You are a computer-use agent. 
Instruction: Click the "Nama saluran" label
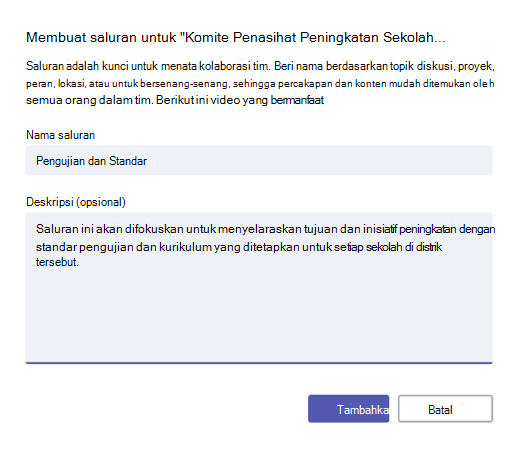click(x=60, y=135)
